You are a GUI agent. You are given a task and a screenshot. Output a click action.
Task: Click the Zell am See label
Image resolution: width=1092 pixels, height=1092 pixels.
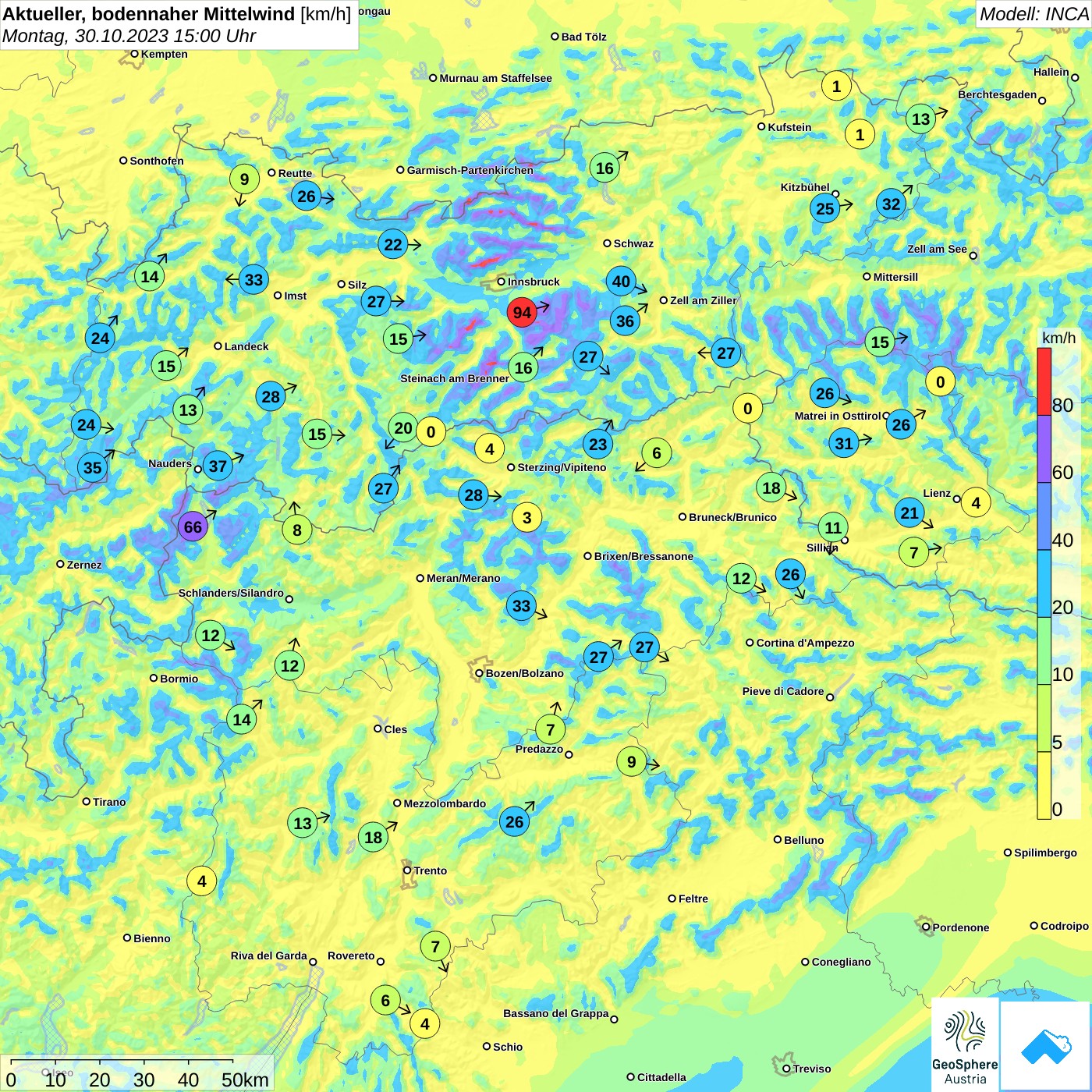pos(937,249)
